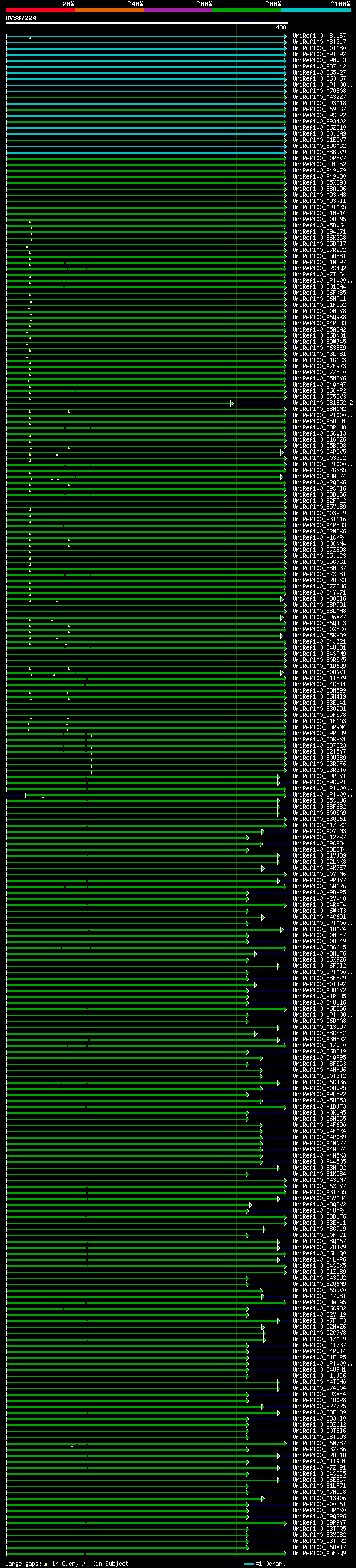Click the end position label 488

(280, 28)
